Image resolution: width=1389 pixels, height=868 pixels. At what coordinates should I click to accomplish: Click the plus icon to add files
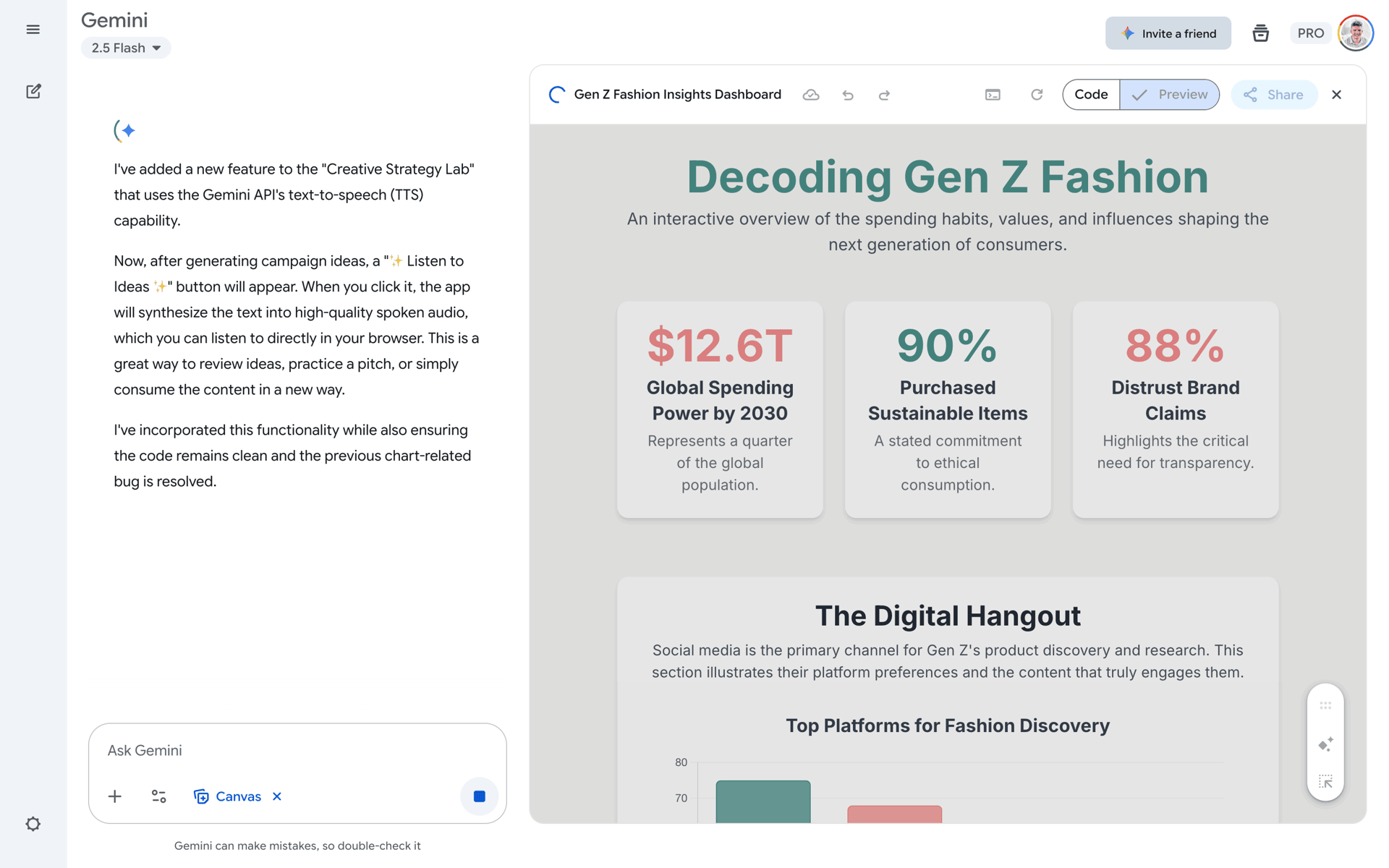pyautogui.click(x=115, y=796)
